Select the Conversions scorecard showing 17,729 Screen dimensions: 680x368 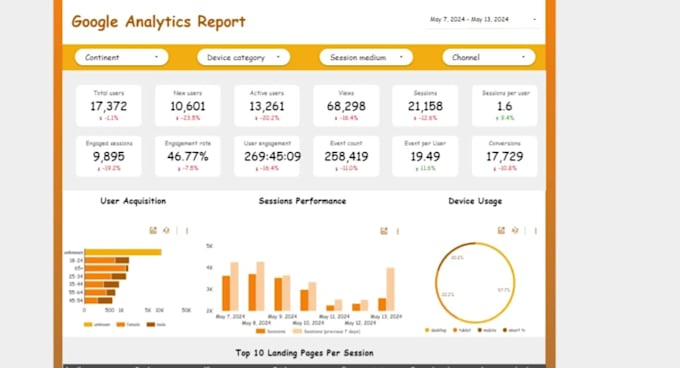click(504, 156)
